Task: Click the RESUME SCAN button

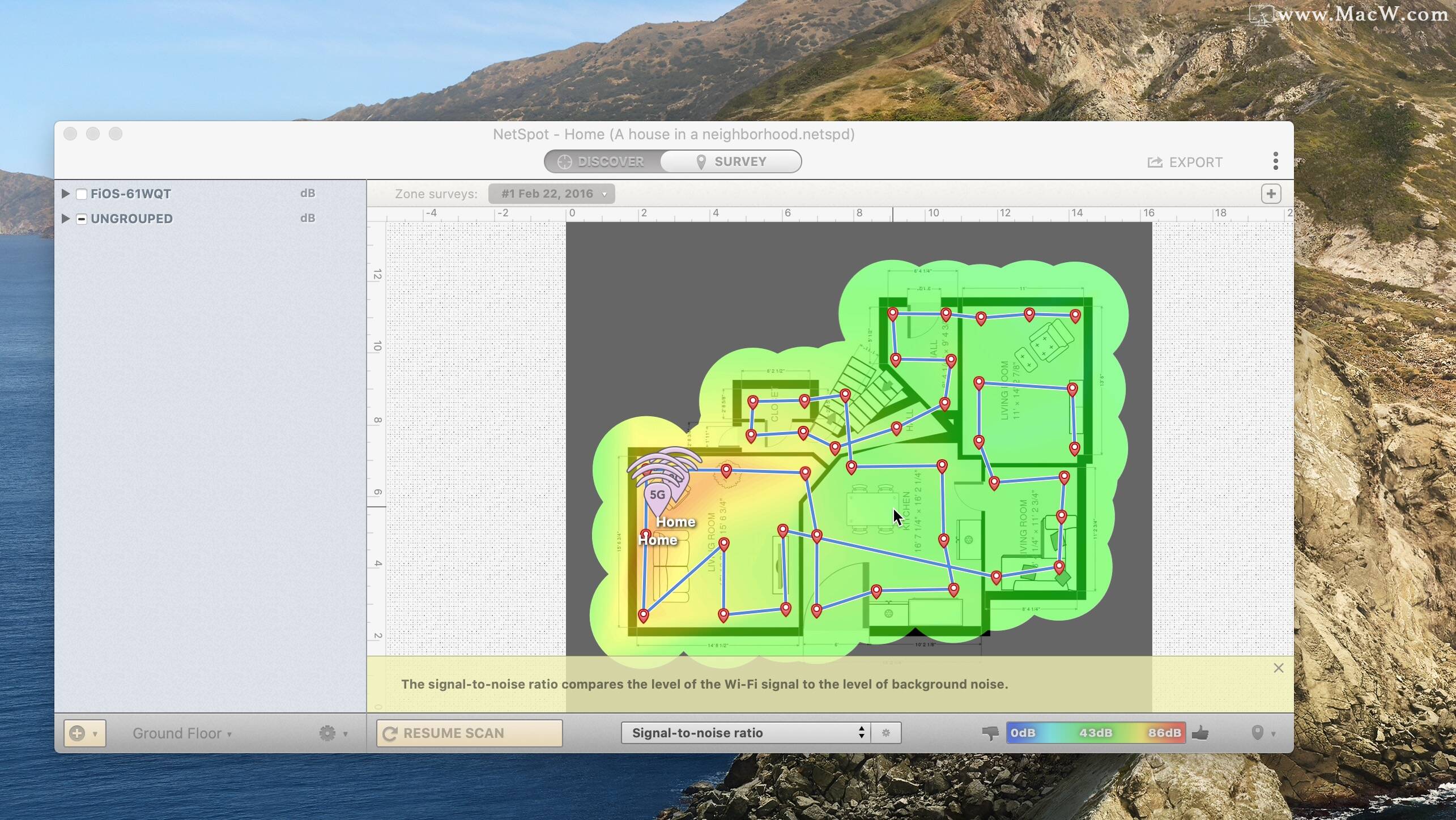Action: pyautogui.click(x=469, y=733)
